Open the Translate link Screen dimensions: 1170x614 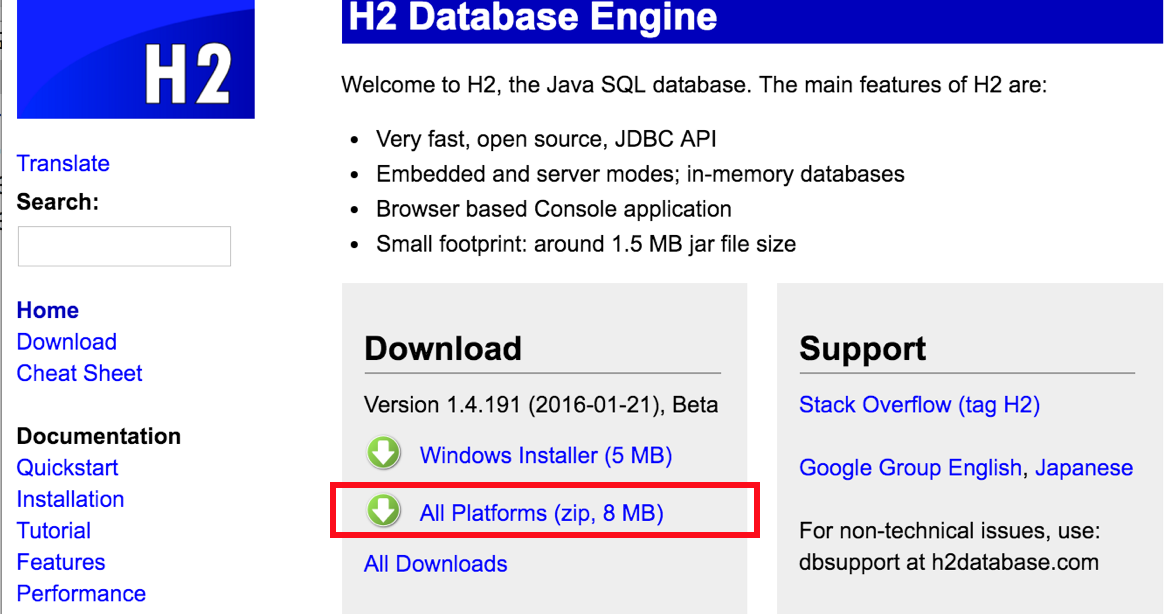point(63,163)
